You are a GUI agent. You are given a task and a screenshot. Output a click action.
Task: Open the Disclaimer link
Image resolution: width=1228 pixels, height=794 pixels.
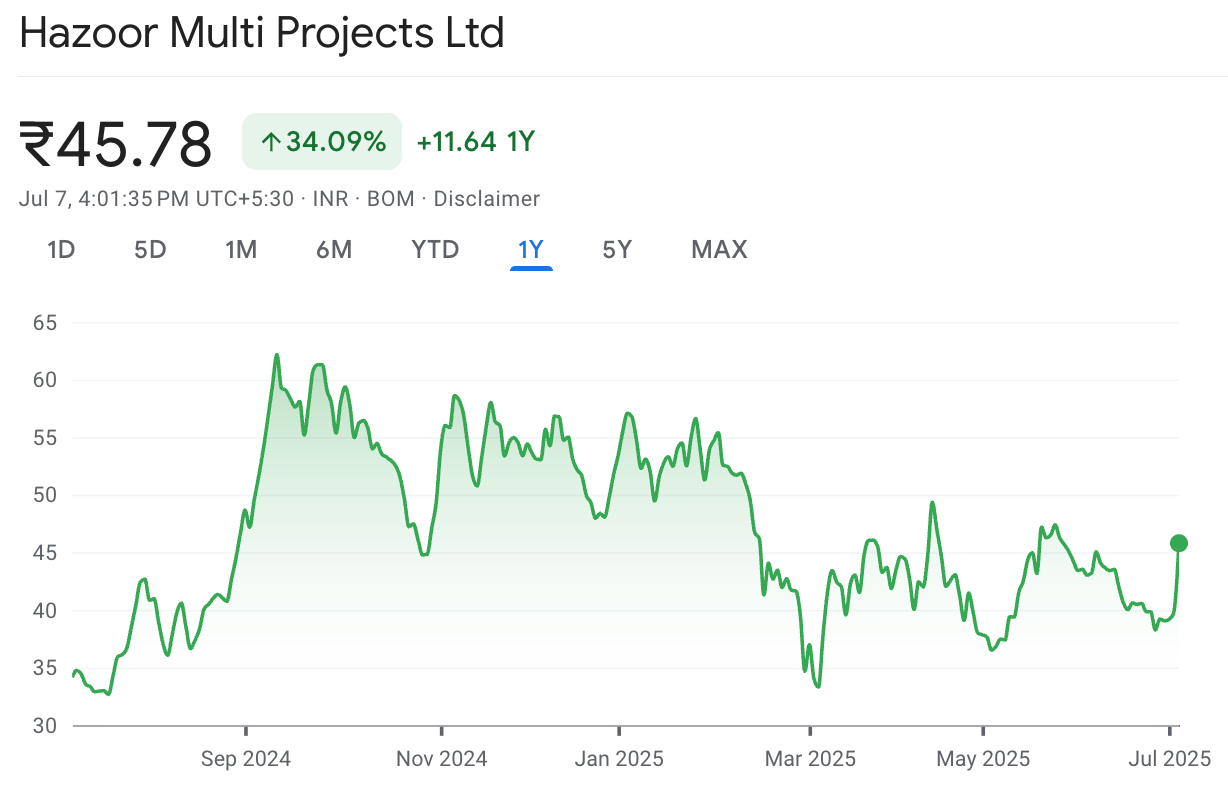point(487,199)
